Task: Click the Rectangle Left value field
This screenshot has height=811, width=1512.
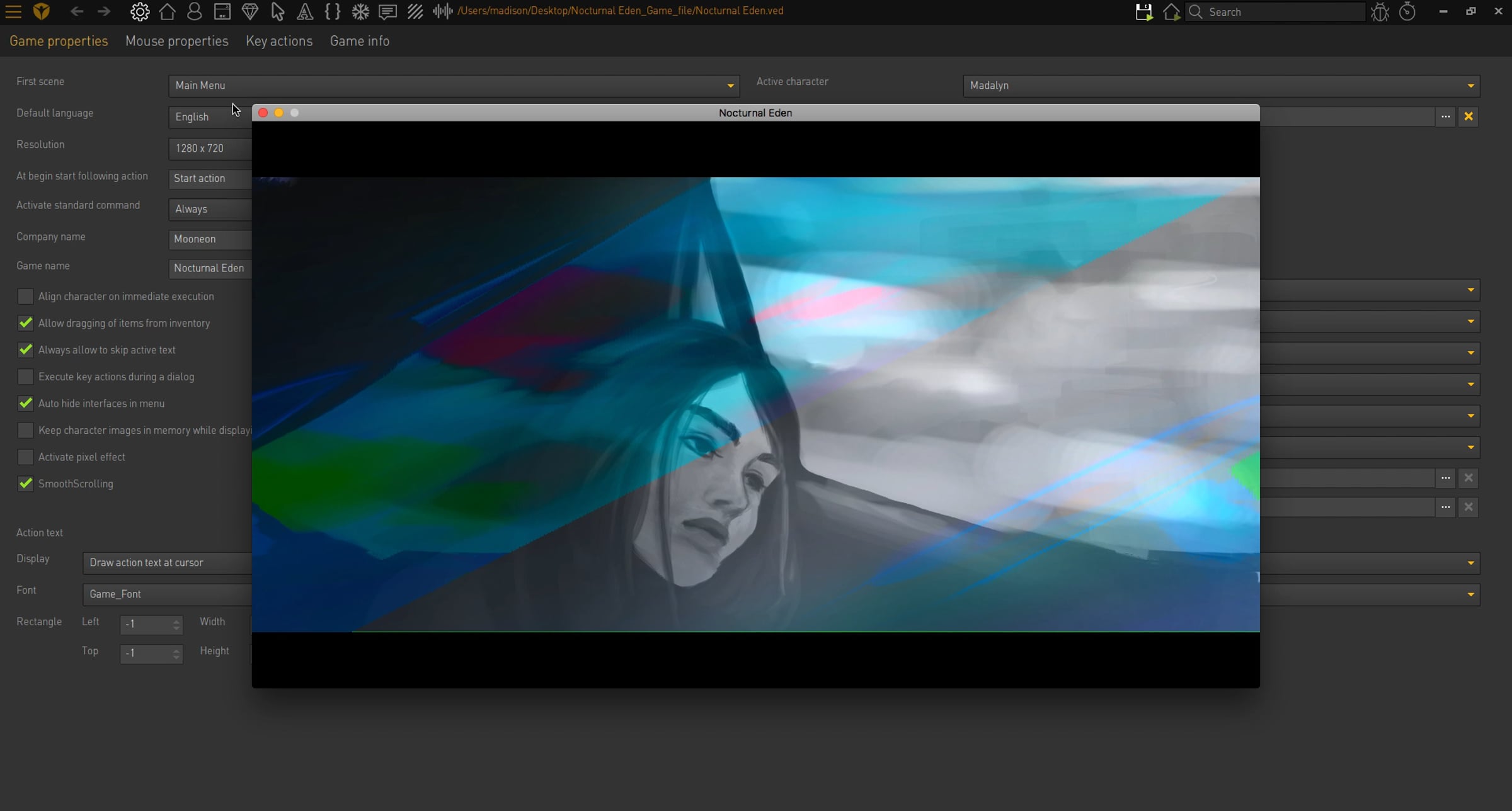Action: point(151,624)
